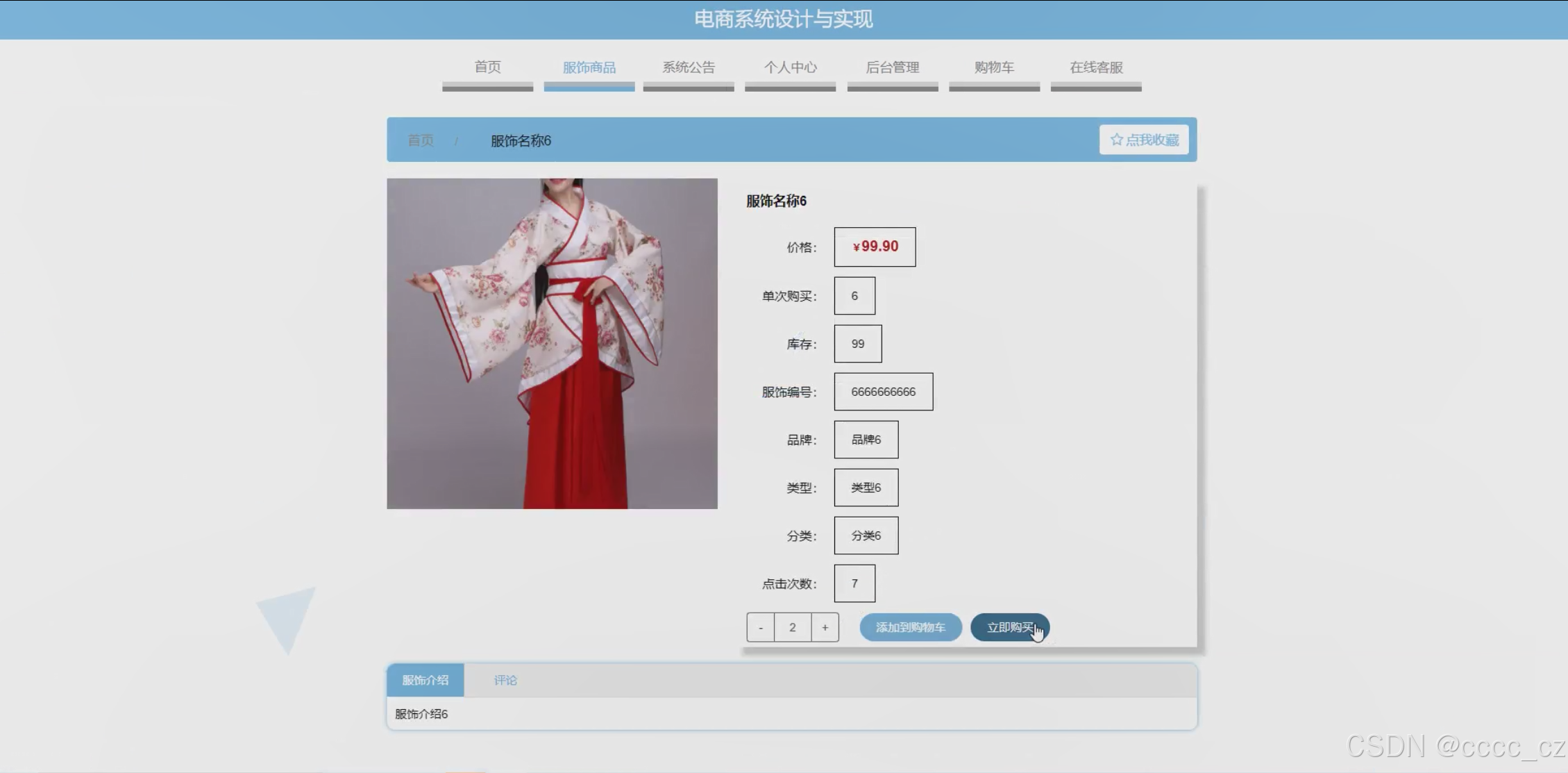
Task: Open the 在线客服 online support tab
Action: (1095, 67)
